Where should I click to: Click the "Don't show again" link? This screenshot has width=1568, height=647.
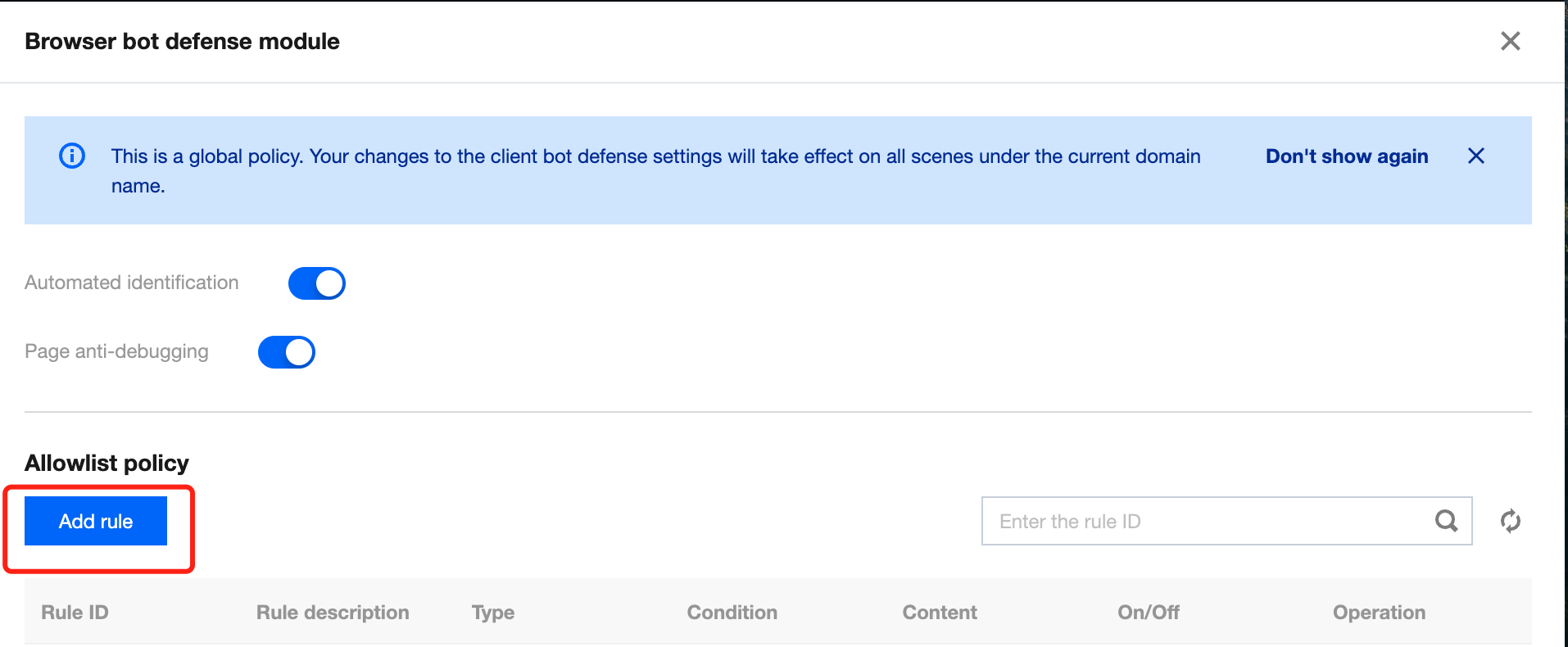1346,156
